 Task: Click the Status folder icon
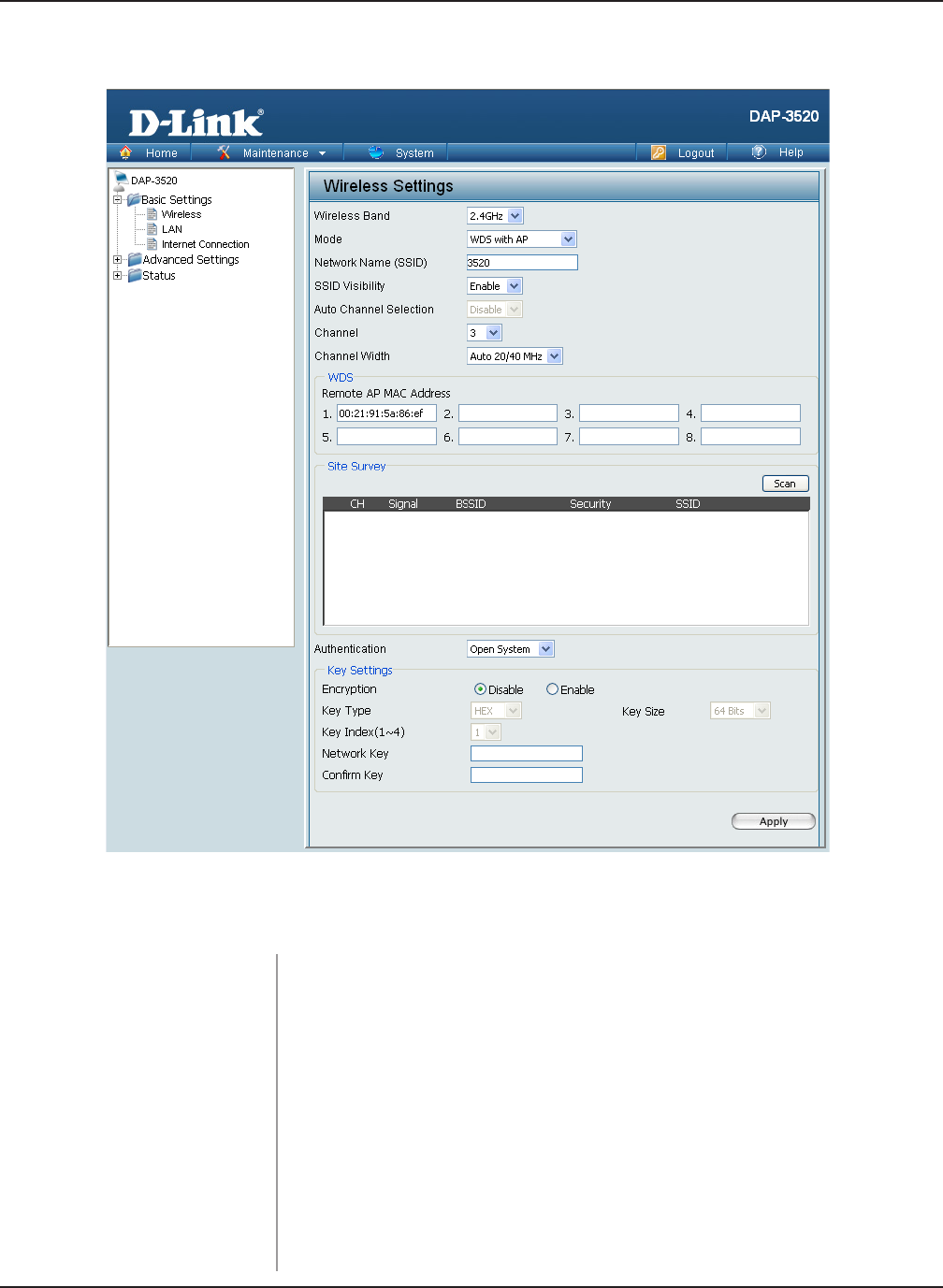click(135, 275)
